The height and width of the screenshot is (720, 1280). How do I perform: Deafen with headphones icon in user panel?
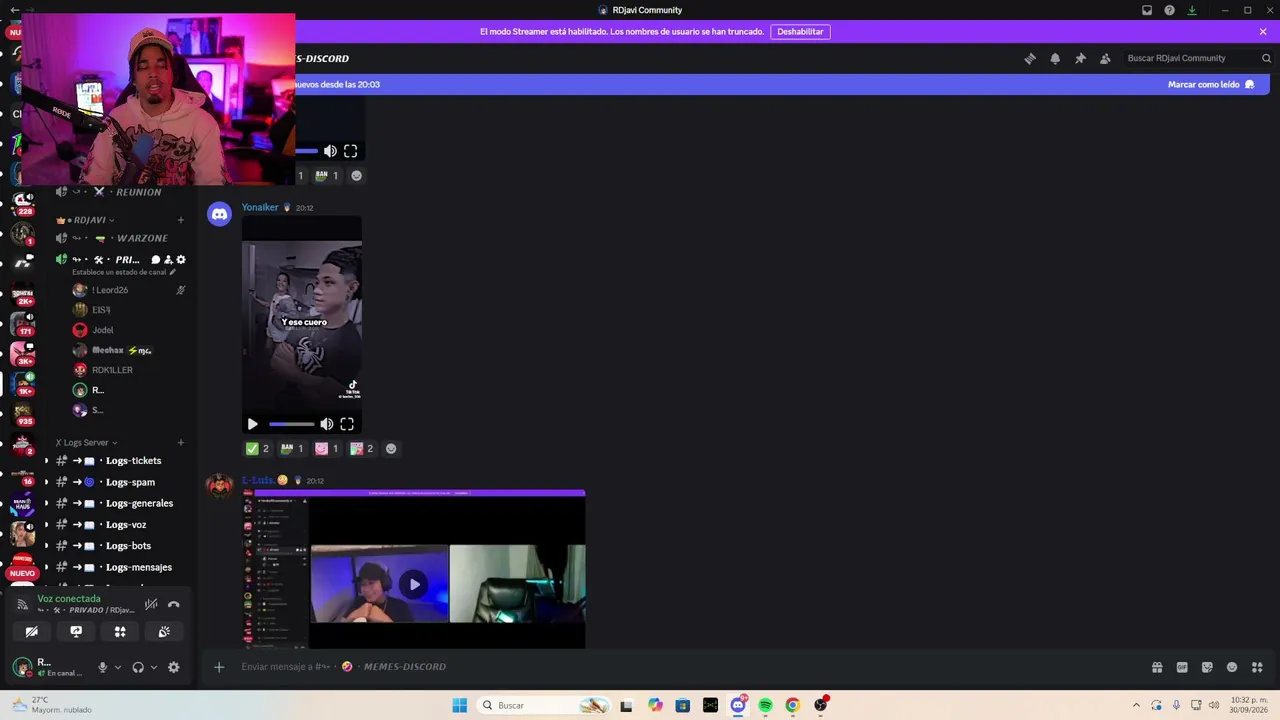coord(138,667)
